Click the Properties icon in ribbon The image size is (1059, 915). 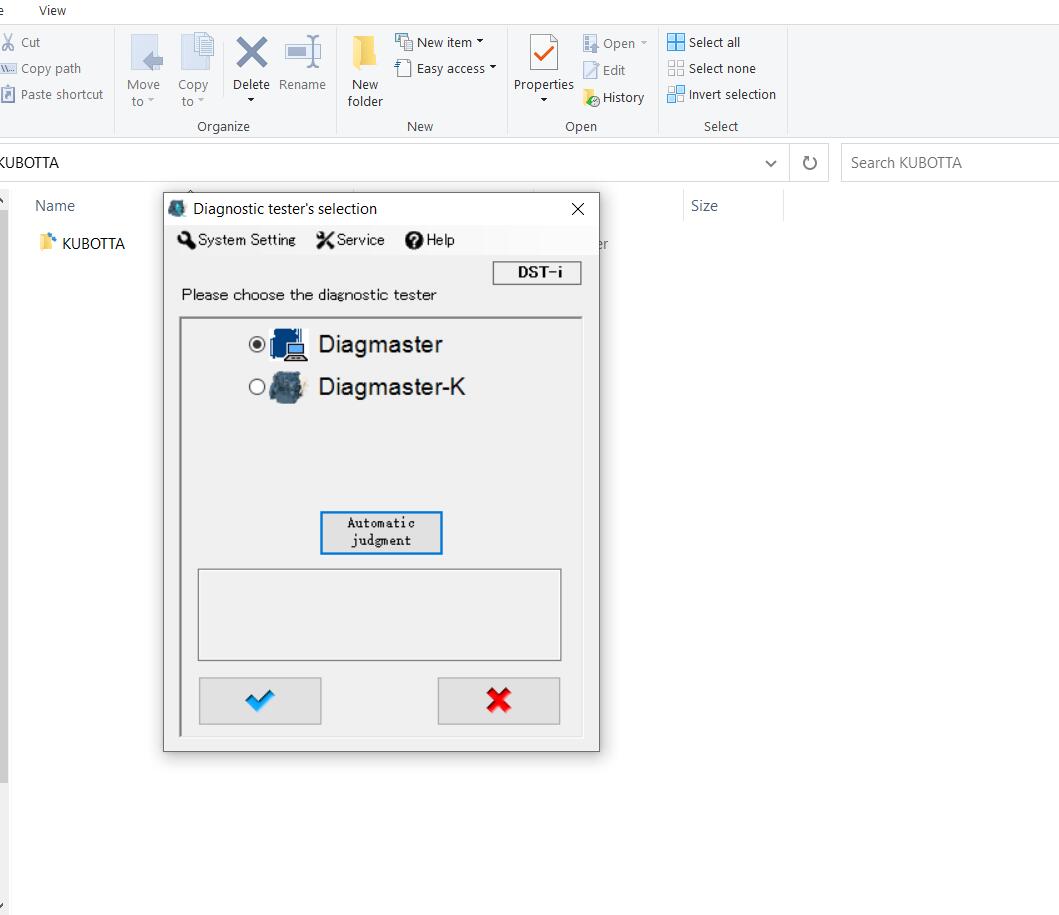544,52
